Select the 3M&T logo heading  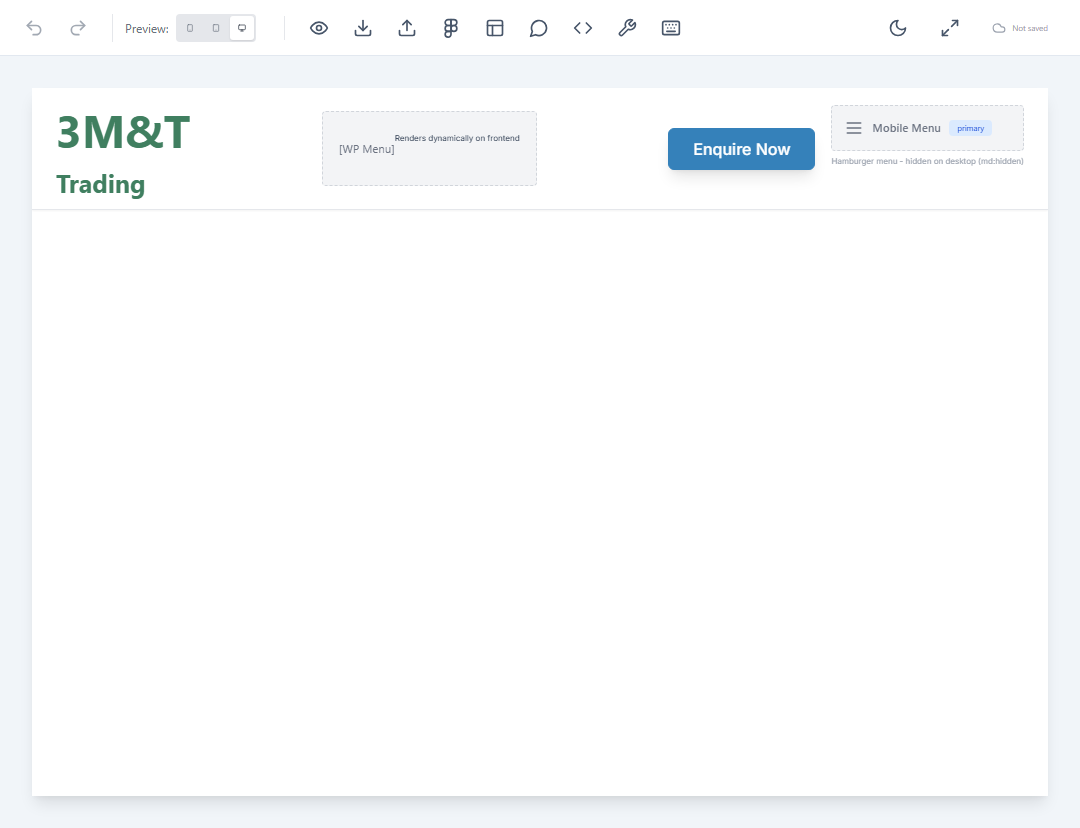tap(123, 132)
